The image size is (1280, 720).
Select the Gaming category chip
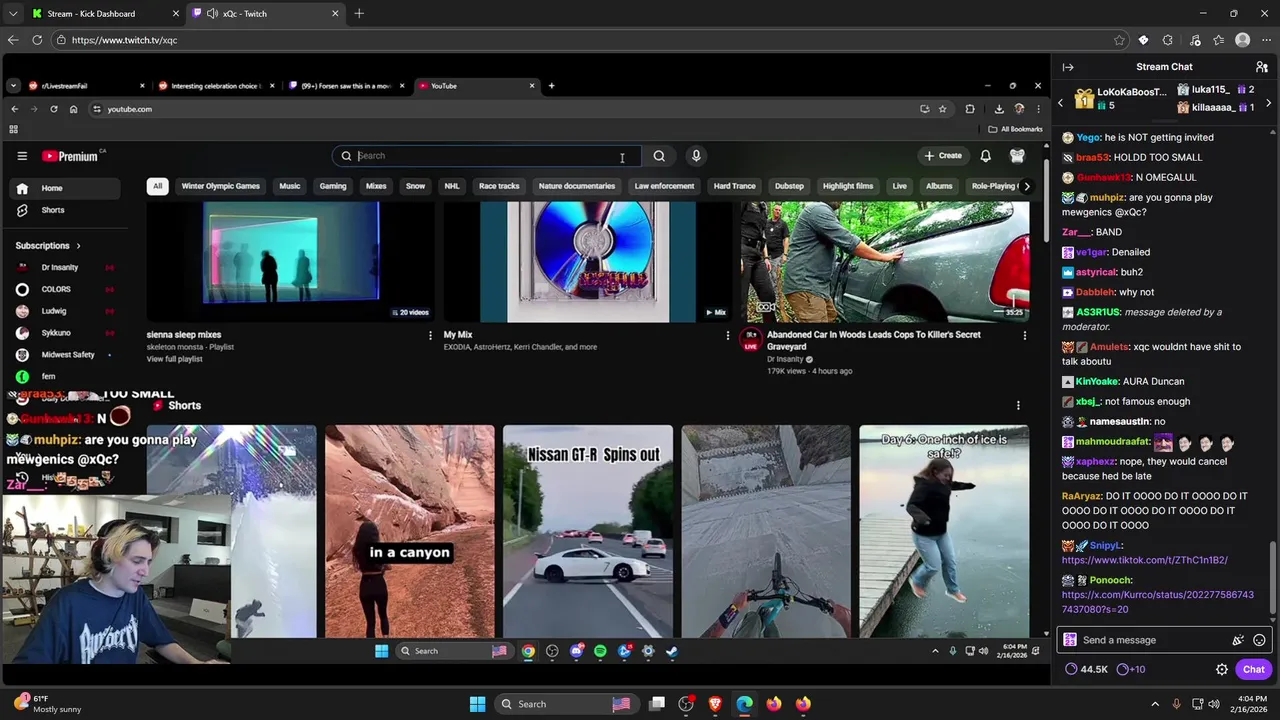pyautogui.click(x=333, y=186)
